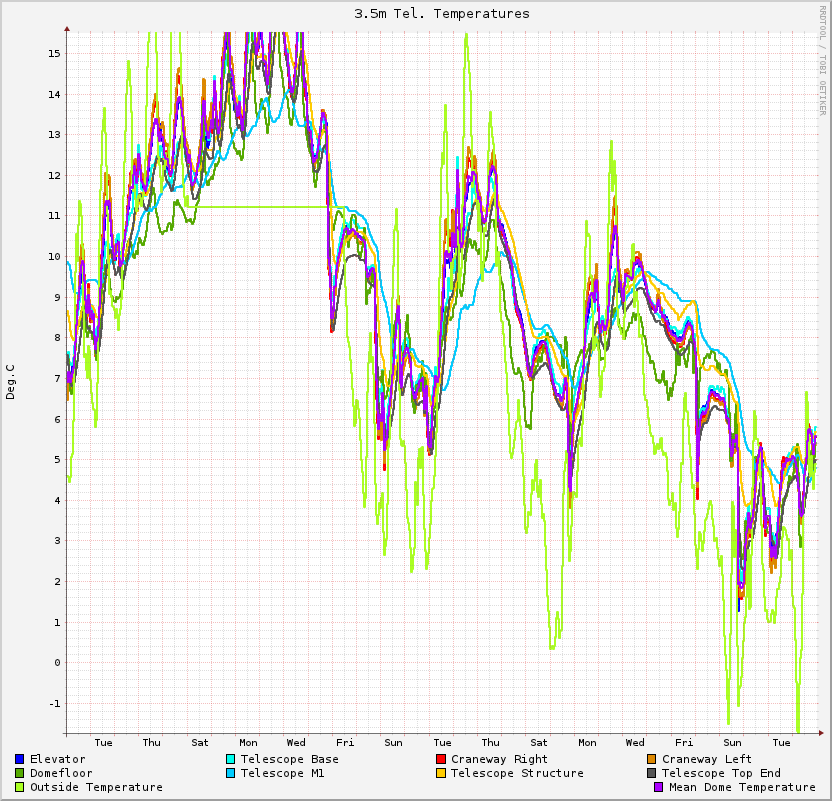The width and height of the screenshot is (832, 801).
Task: Click the 10 tick on the y-axis
Action: click(55, 256)
